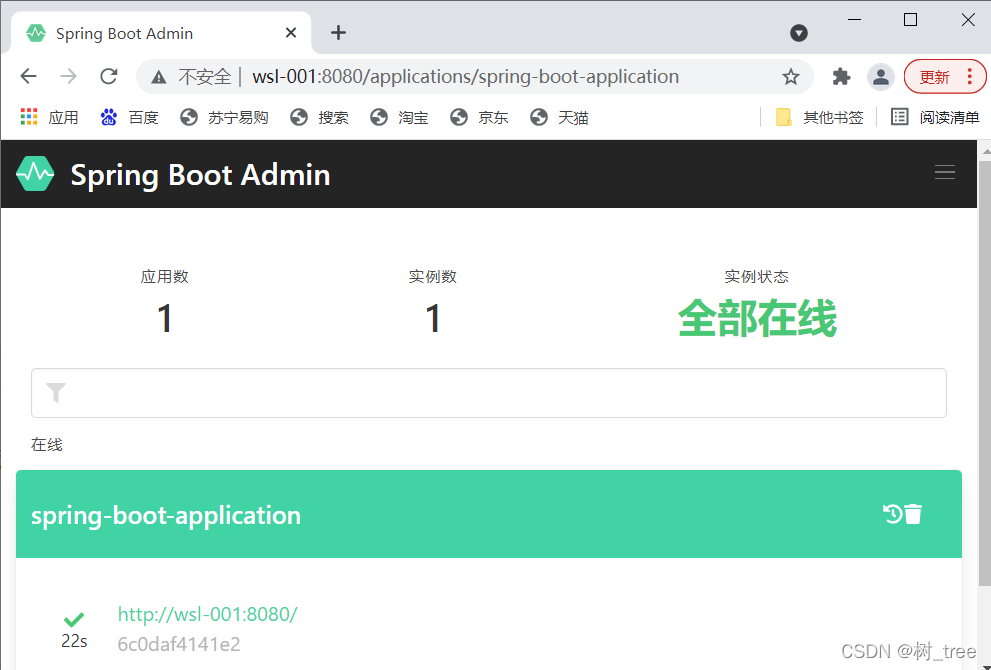
Task: Open the http://wsl-001:8080/ instance link
Action: (207, 614)
